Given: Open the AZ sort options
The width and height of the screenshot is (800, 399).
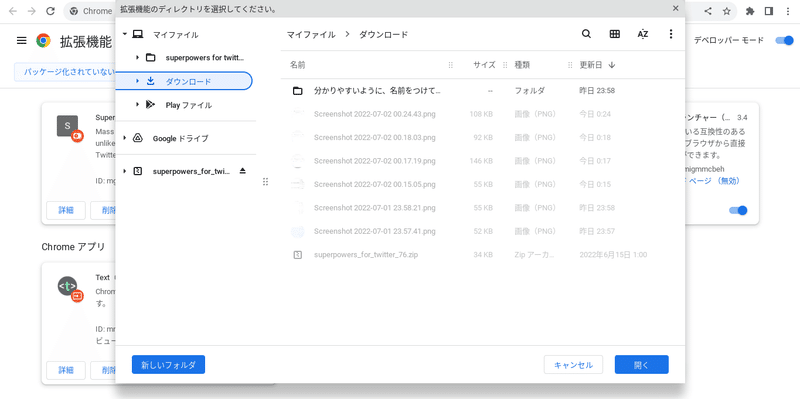Looking at the screenshot, I should click(x=643, y=34).
